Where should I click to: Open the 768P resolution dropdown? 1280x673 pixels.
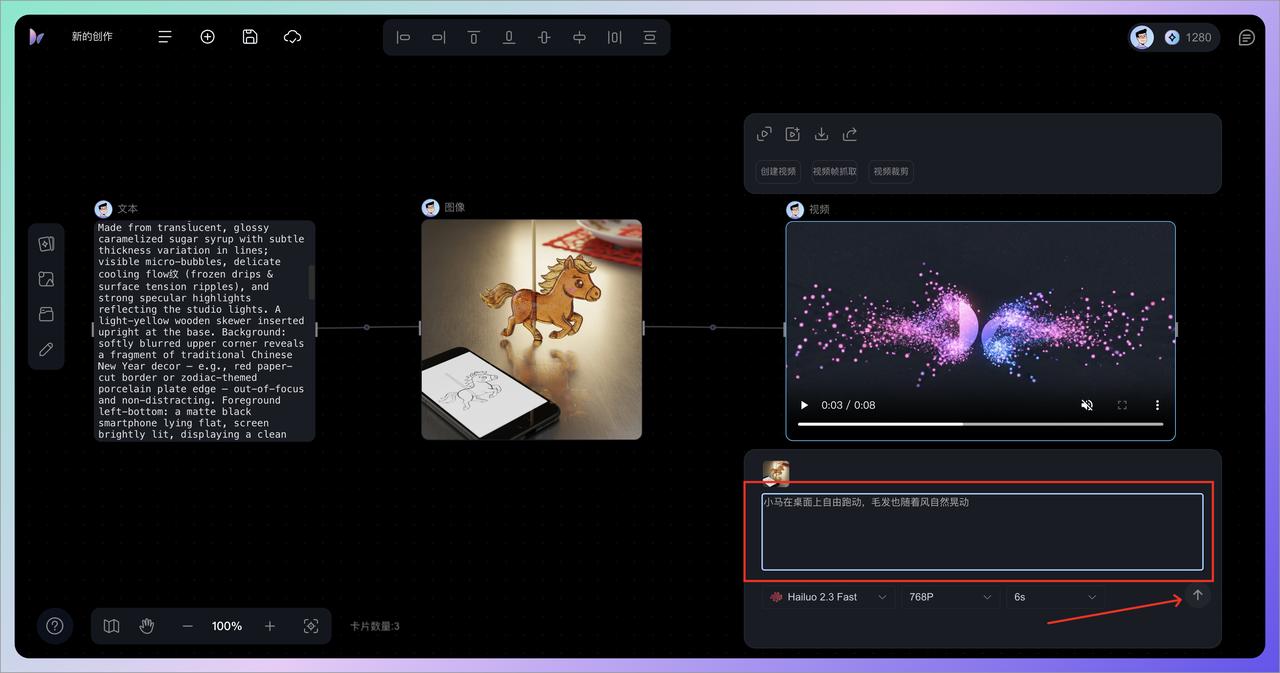point(949,597)
